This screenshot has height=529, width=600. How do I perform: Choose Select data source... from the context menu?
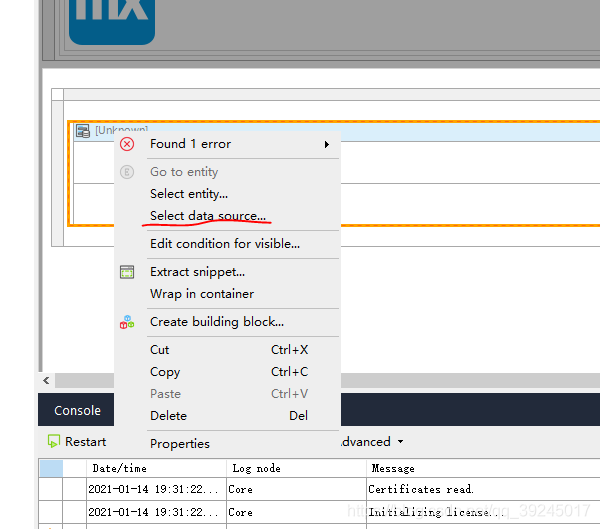click(x=208, y=216)
